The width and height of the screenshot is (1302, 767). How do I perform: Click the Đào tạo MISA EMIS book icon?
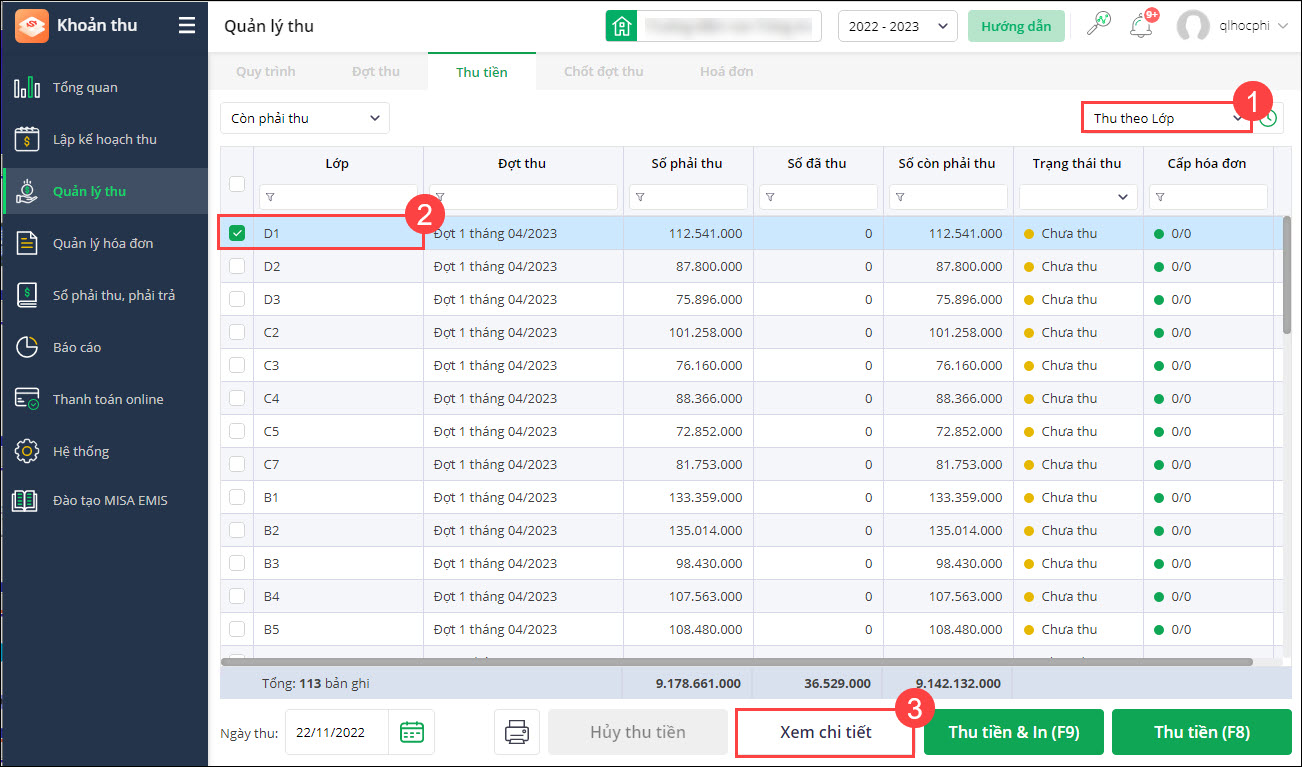point(26,500)
